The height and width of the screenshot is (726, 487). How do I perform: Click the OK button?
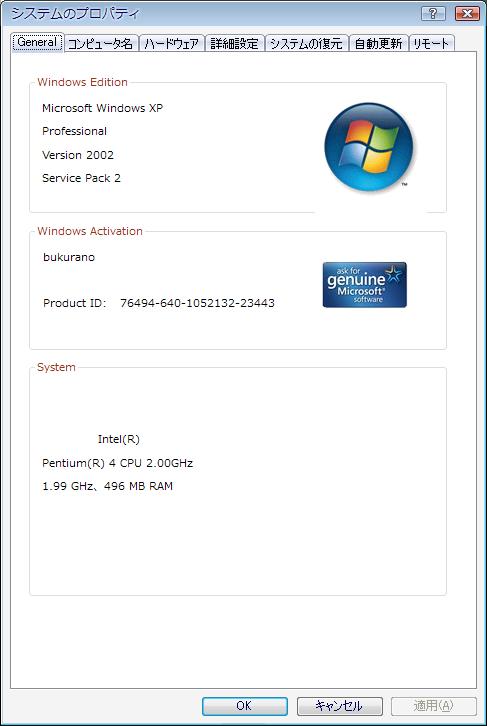click(x=244, y=706)
